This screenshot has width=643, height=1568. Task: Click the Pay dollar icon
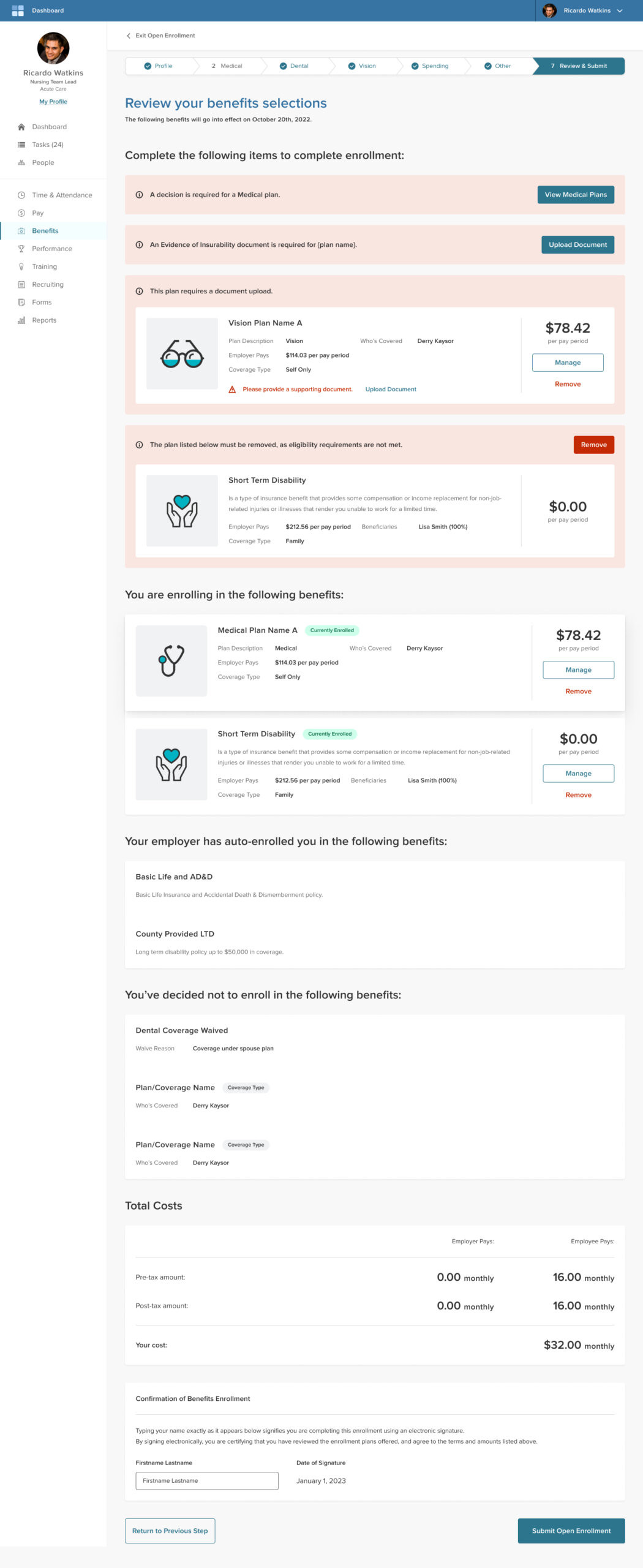click(21, 213)
